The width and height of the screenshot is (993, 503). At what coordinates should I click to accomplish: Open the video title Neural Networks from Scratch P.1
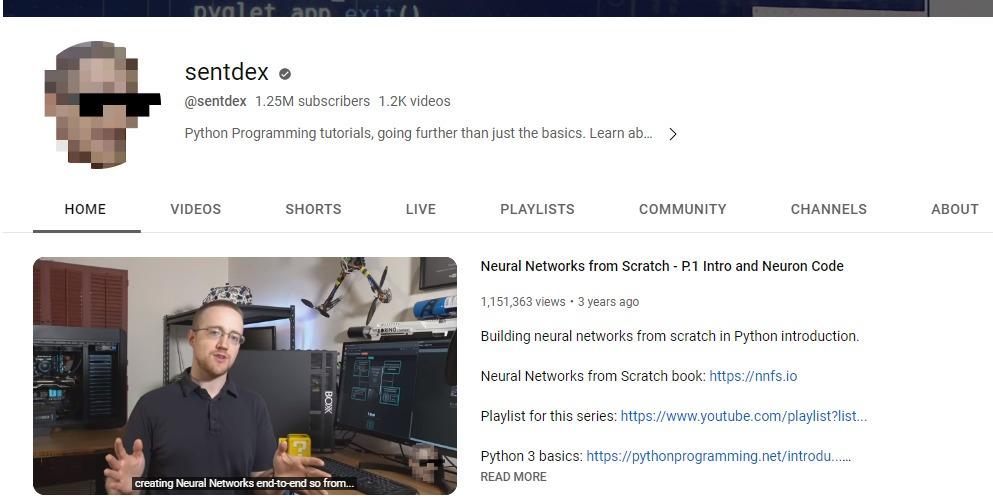662,266
